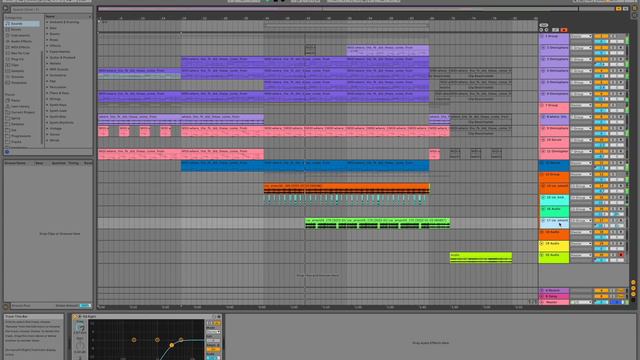Click the EQ Eight Freq knob

(x=80, y=327)
